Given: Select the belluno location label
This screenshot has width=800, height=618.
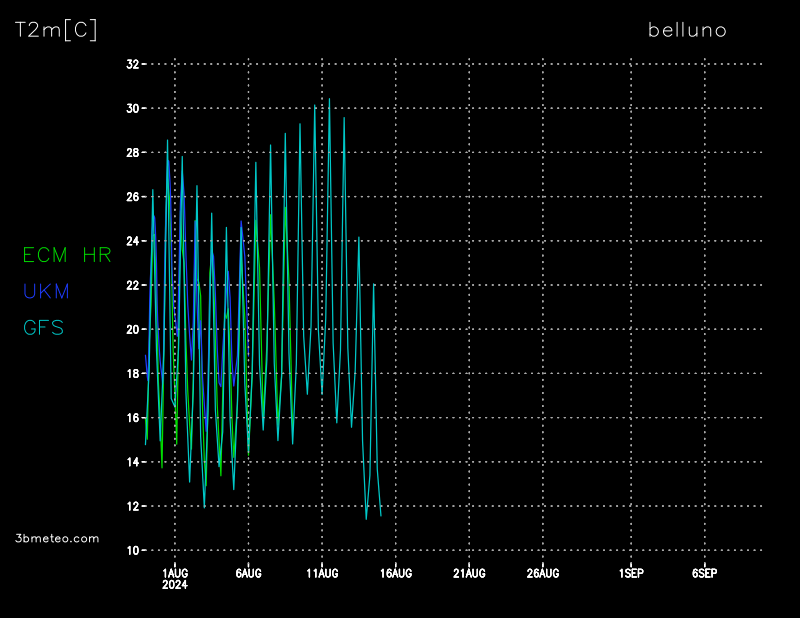Looking at the screenshot, I should tap(687, 30).
